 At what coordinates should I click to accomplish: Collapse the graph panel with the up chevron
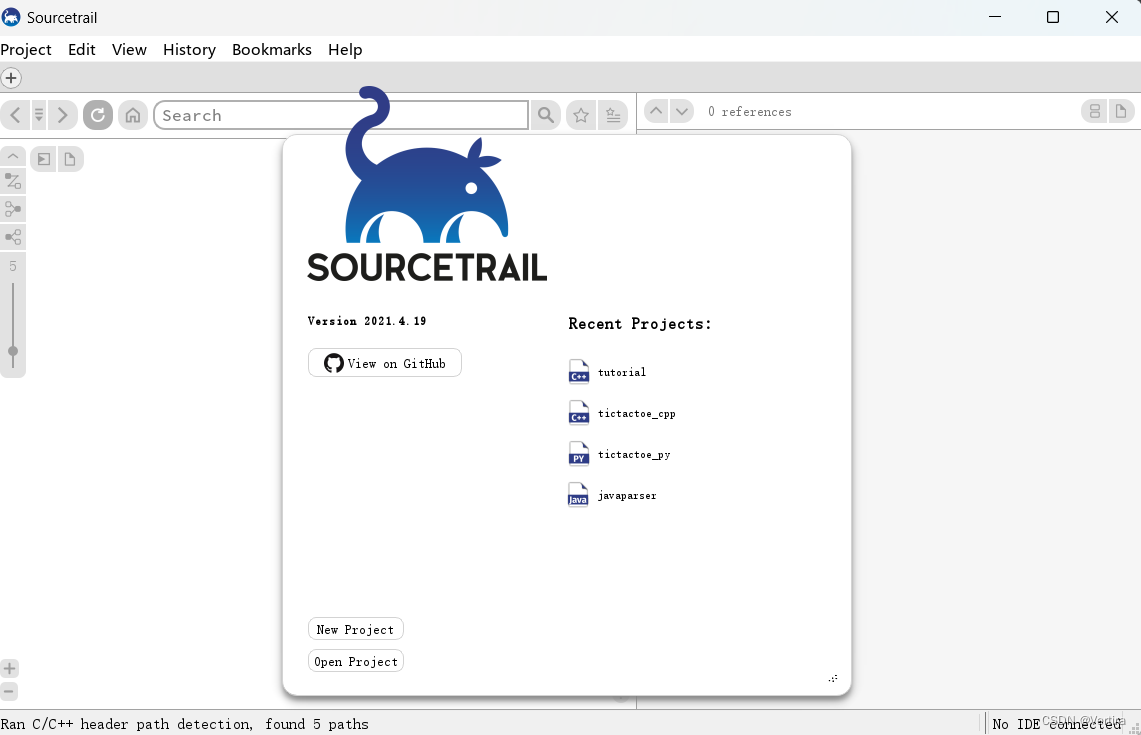tap(14, 155)
